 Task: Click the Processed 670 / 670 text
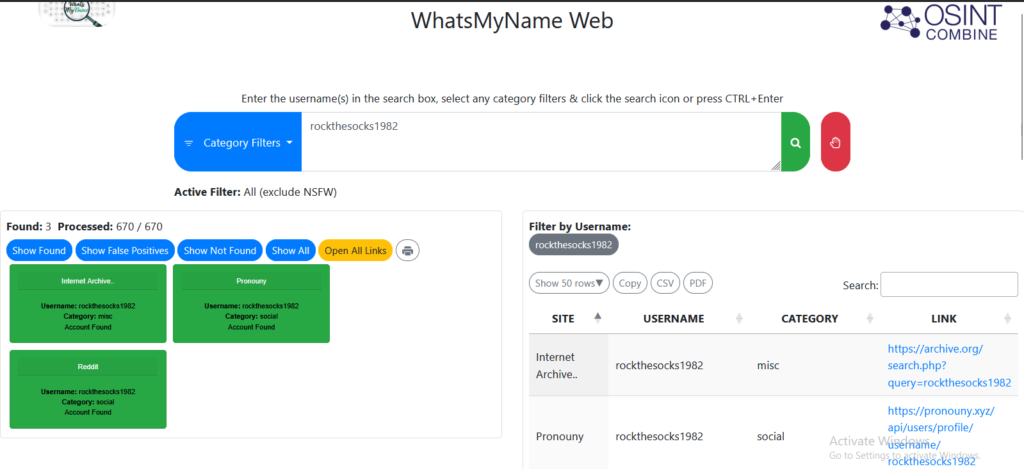[110, 227]
